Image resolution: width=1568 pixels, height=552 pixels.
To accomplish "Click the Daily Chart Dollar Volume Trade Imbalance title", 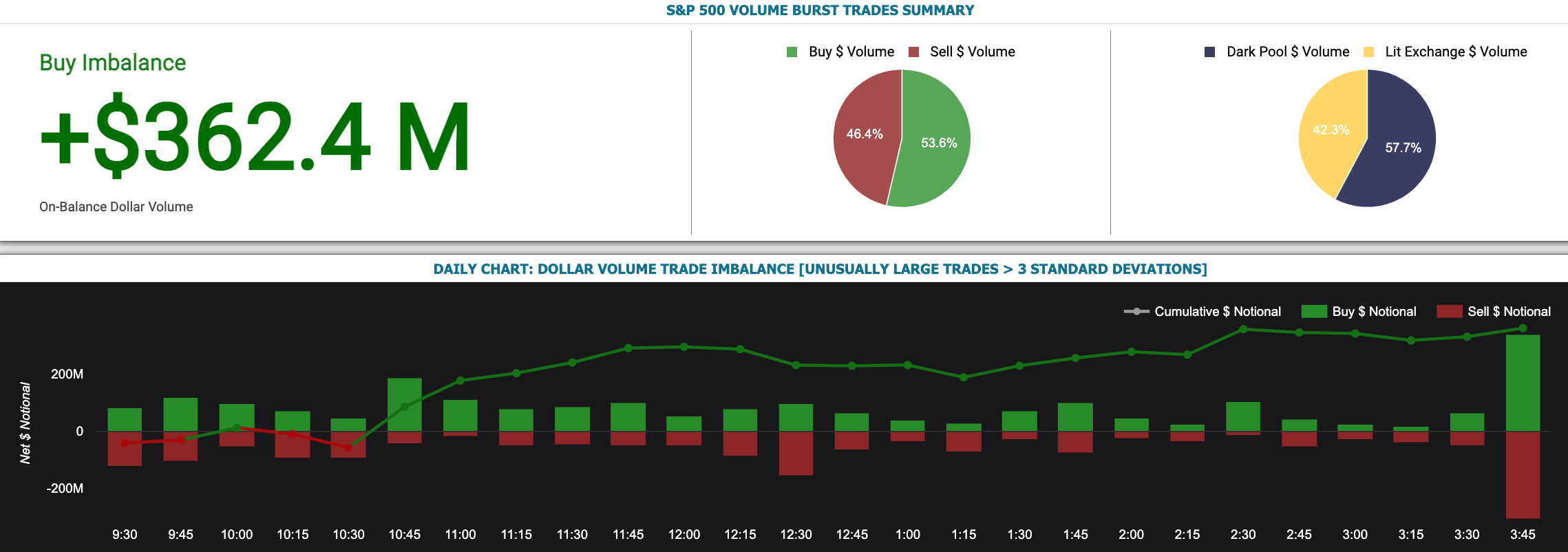I will [820, 269].
